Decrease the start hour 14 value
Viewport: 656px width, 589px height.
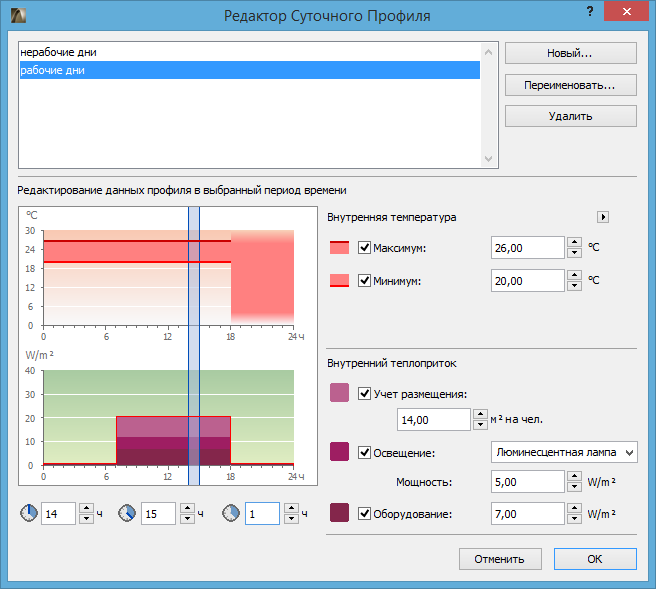(x=86, y=519)
